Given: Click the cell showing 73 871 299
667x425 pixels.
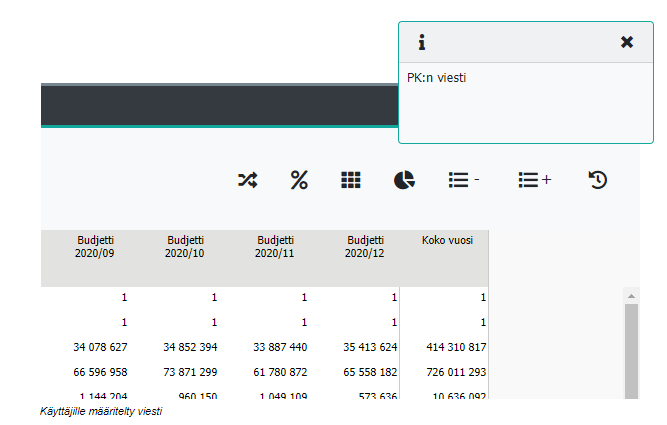Looking at the screenshot, I should pos(190,372).
